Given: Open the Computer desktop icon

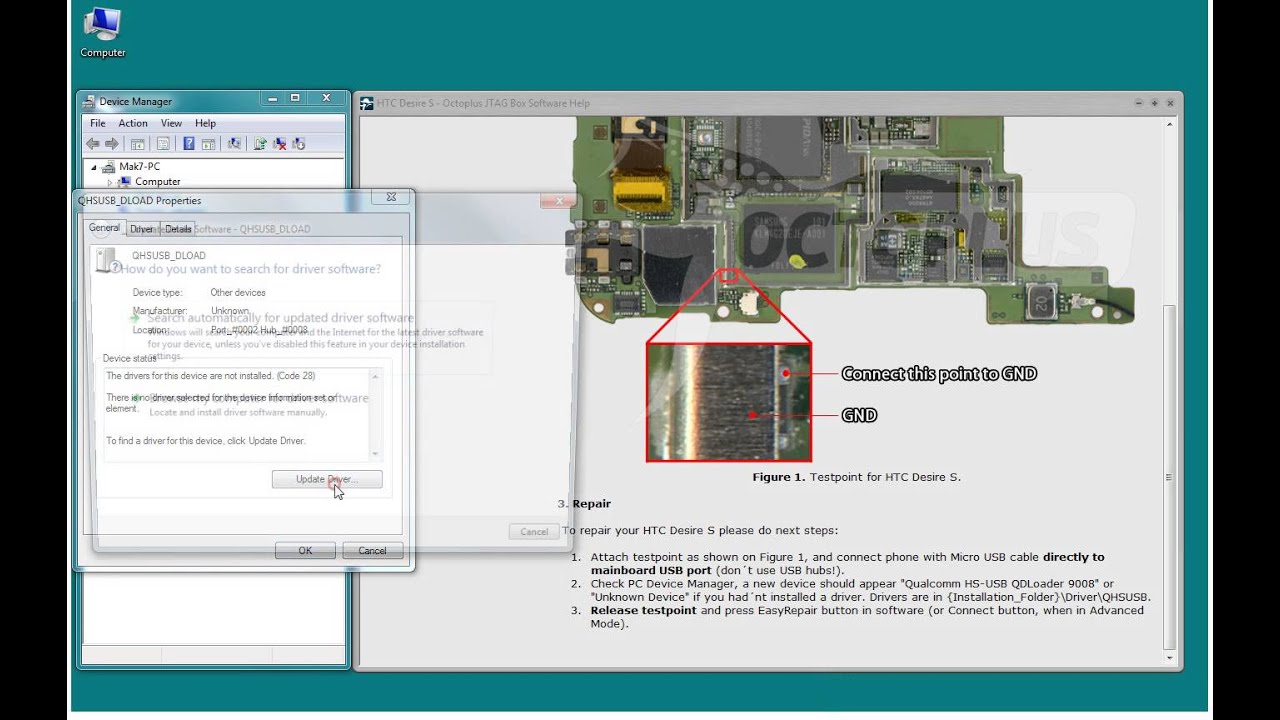Looking at the screenshot, I should click(x=102, y=32).
